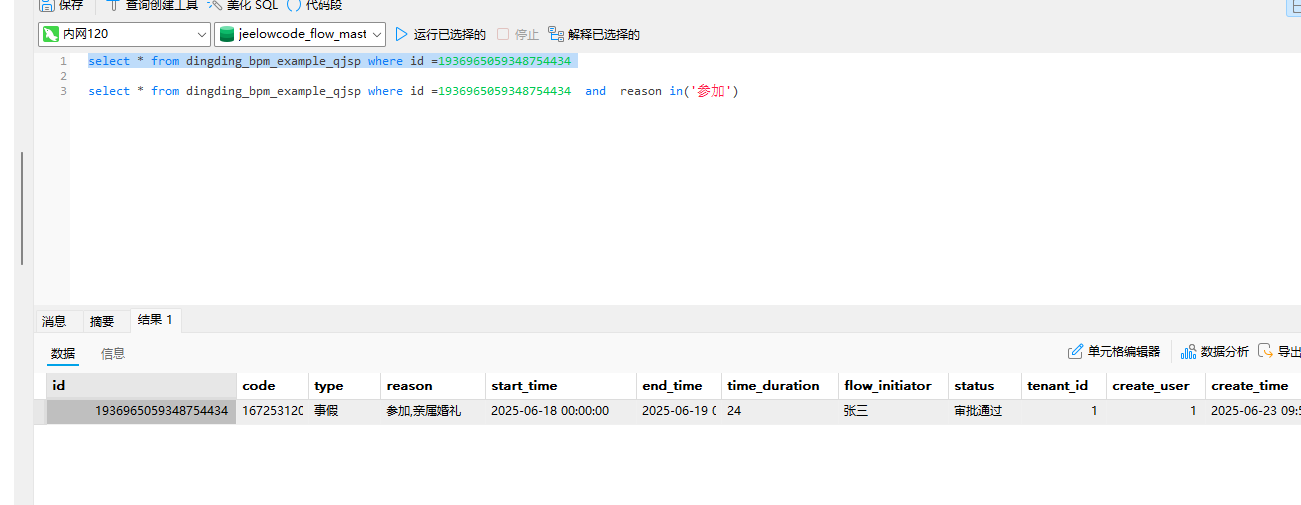Screen dimensions: 1301x505
Task: Select the Info (信息) sub-tab
Action: tap(113, 353)
